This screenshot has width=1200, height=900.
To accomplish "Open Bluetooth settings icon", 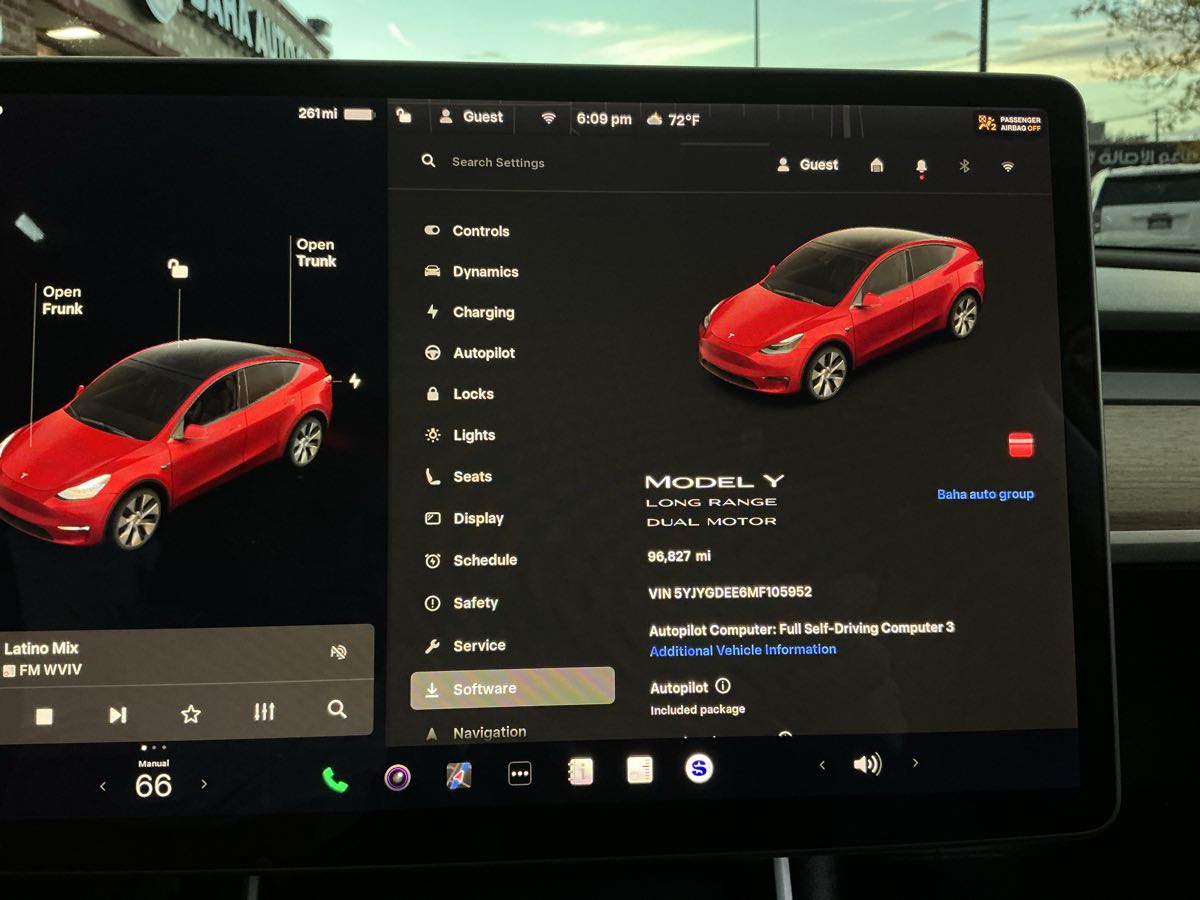I will 964,166.
